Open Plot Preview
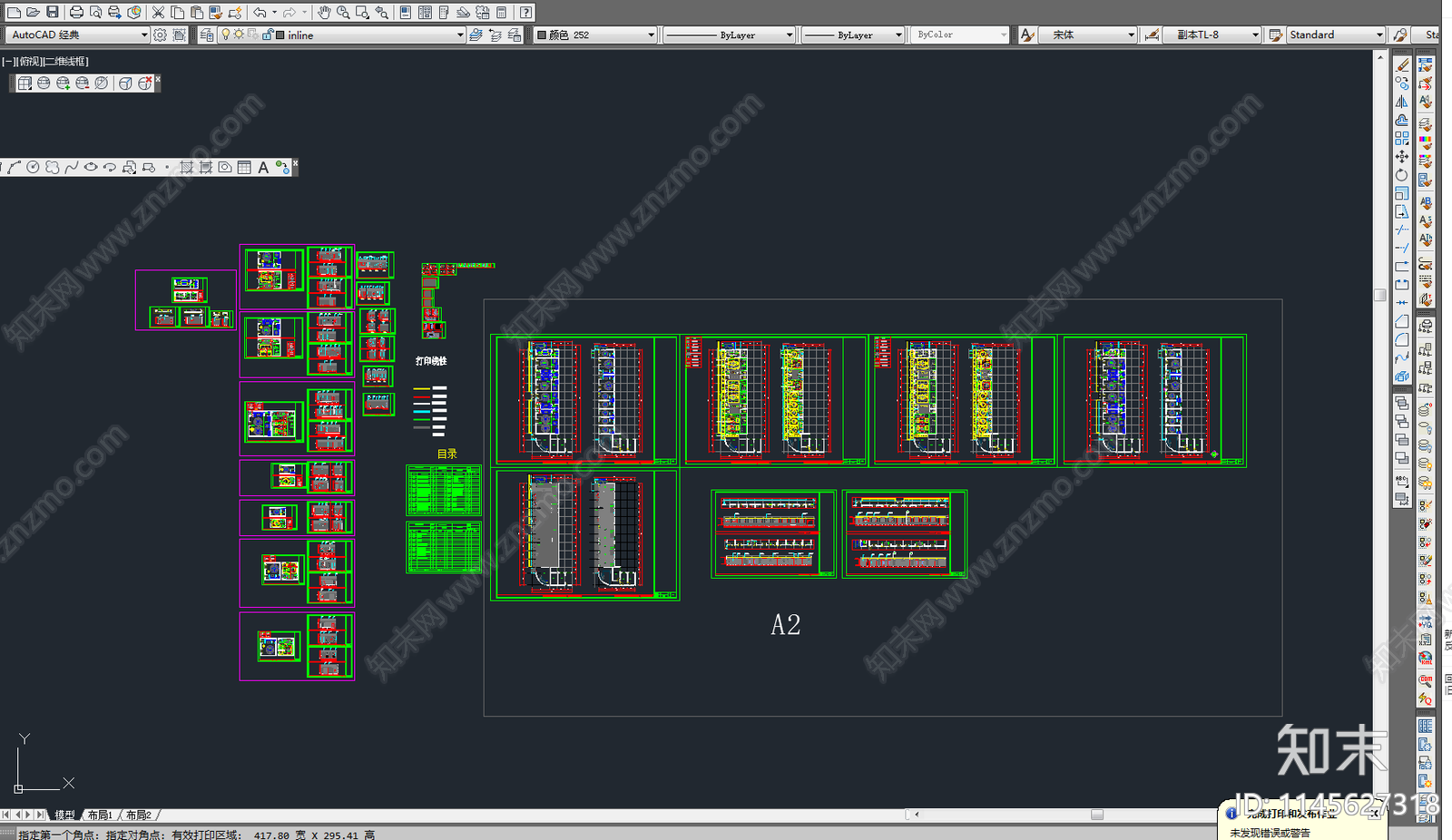The height and width of the screenshot is (840, 1452). 95,13
